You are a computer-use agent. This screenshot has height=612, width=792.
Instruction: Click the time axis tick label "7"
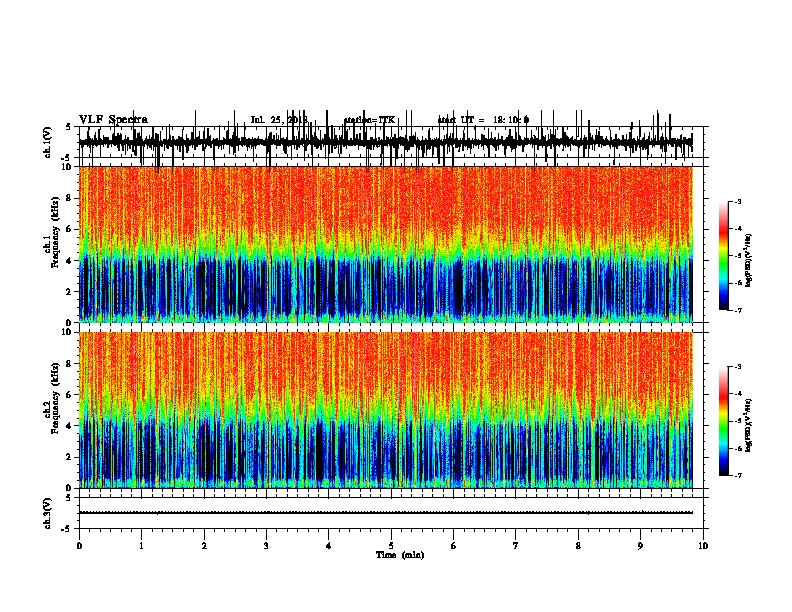[516, 546]
